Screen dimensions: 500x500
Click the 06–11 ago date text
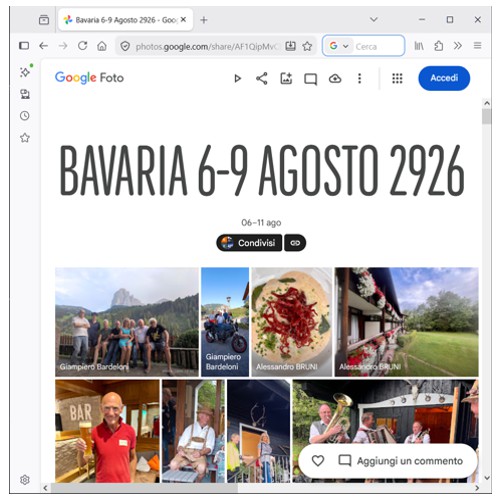click(x=261, y=223)
